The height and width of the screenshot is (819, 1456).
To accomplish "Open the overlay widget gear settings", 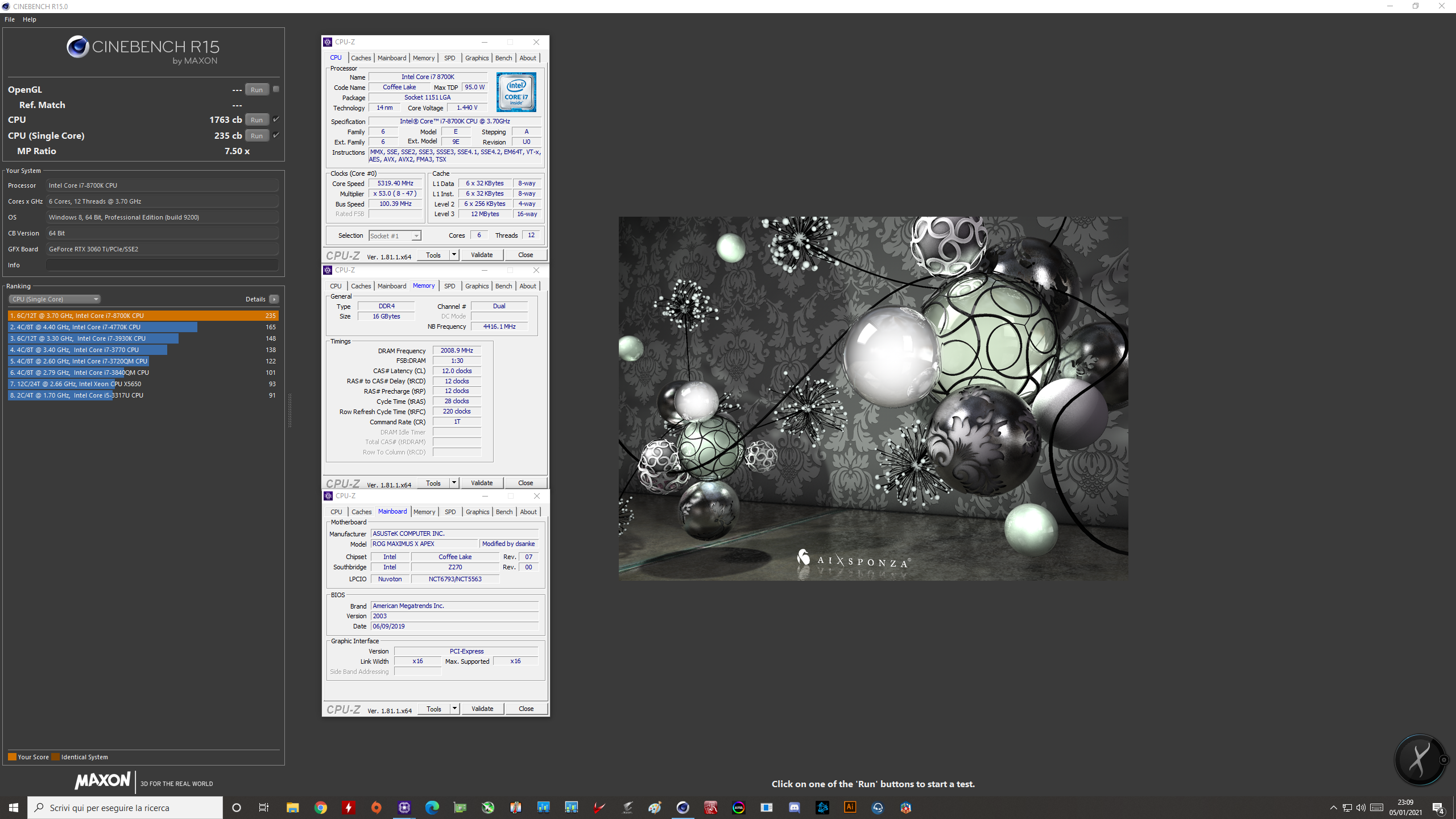I will click(1443, 760).
